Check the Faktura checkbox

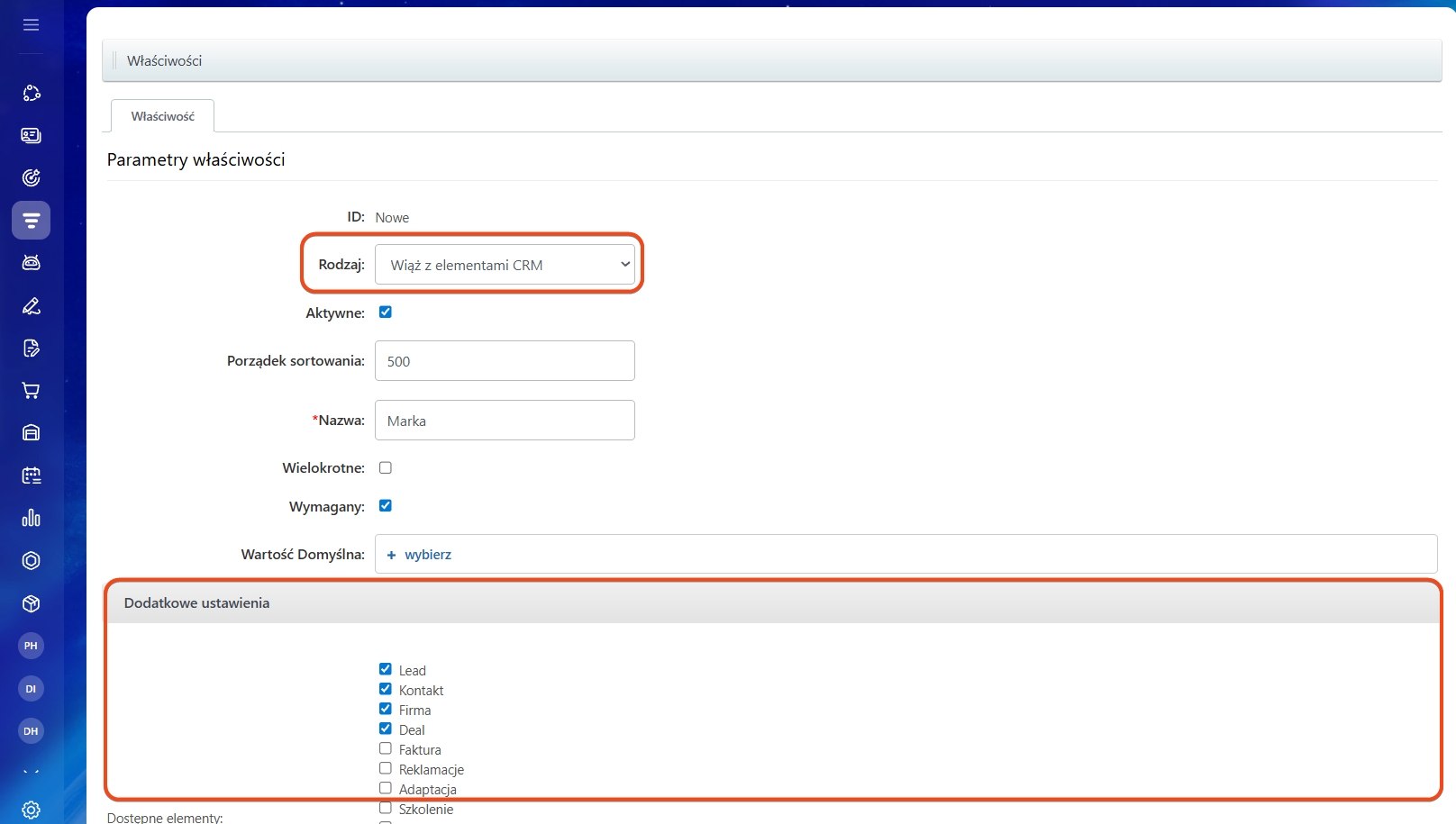click(x=386, y=748)
